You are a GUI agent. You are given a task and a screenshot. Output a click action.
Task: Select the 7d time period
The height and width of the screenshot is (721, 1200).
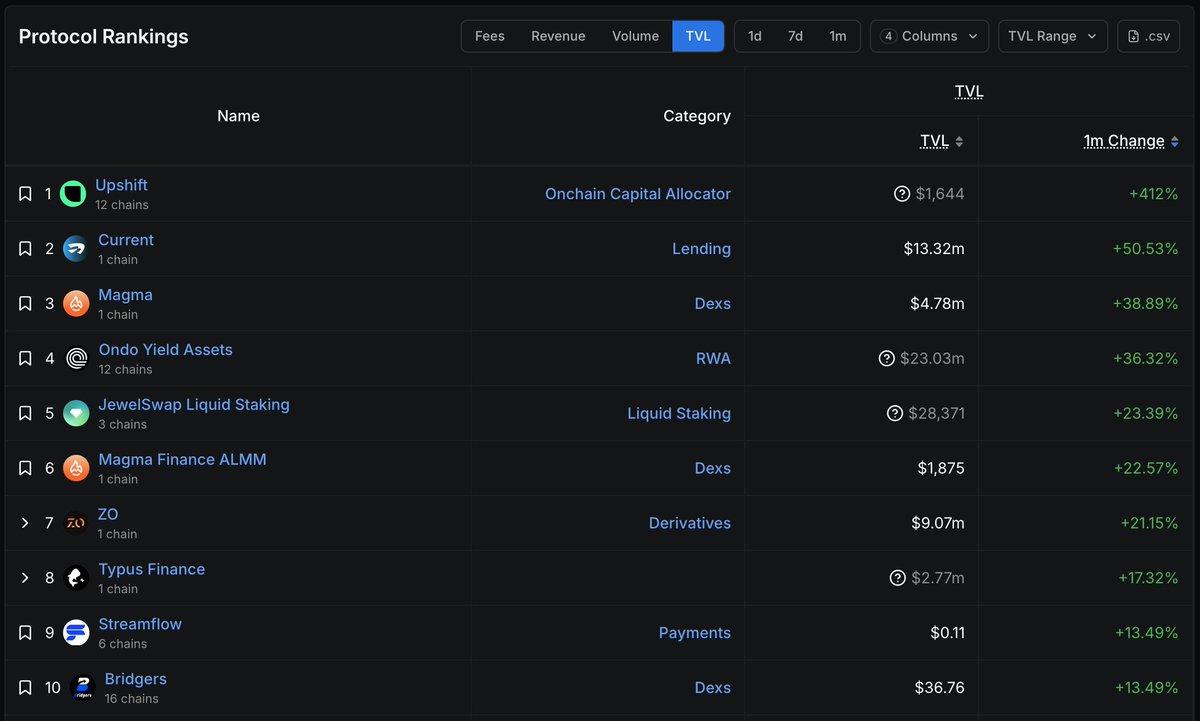[x=795, y=36]
